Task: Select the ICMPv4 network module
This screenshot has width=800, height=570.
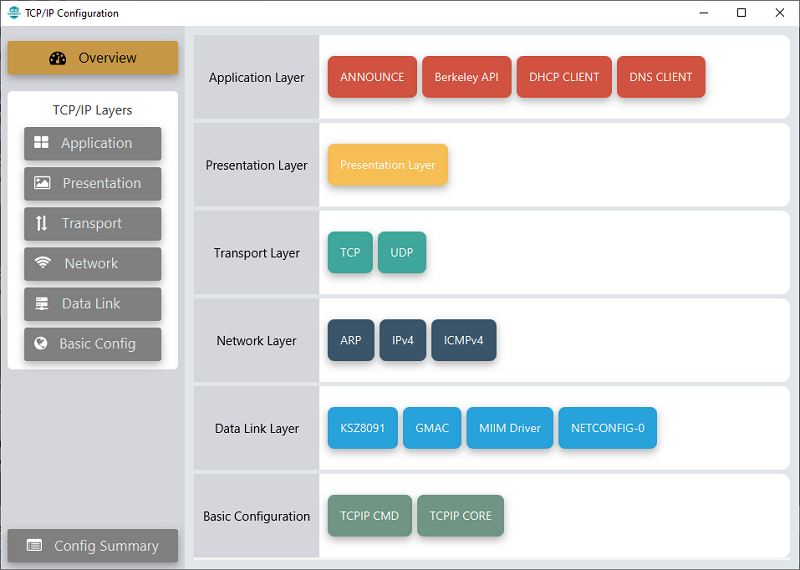Action: 464,341
